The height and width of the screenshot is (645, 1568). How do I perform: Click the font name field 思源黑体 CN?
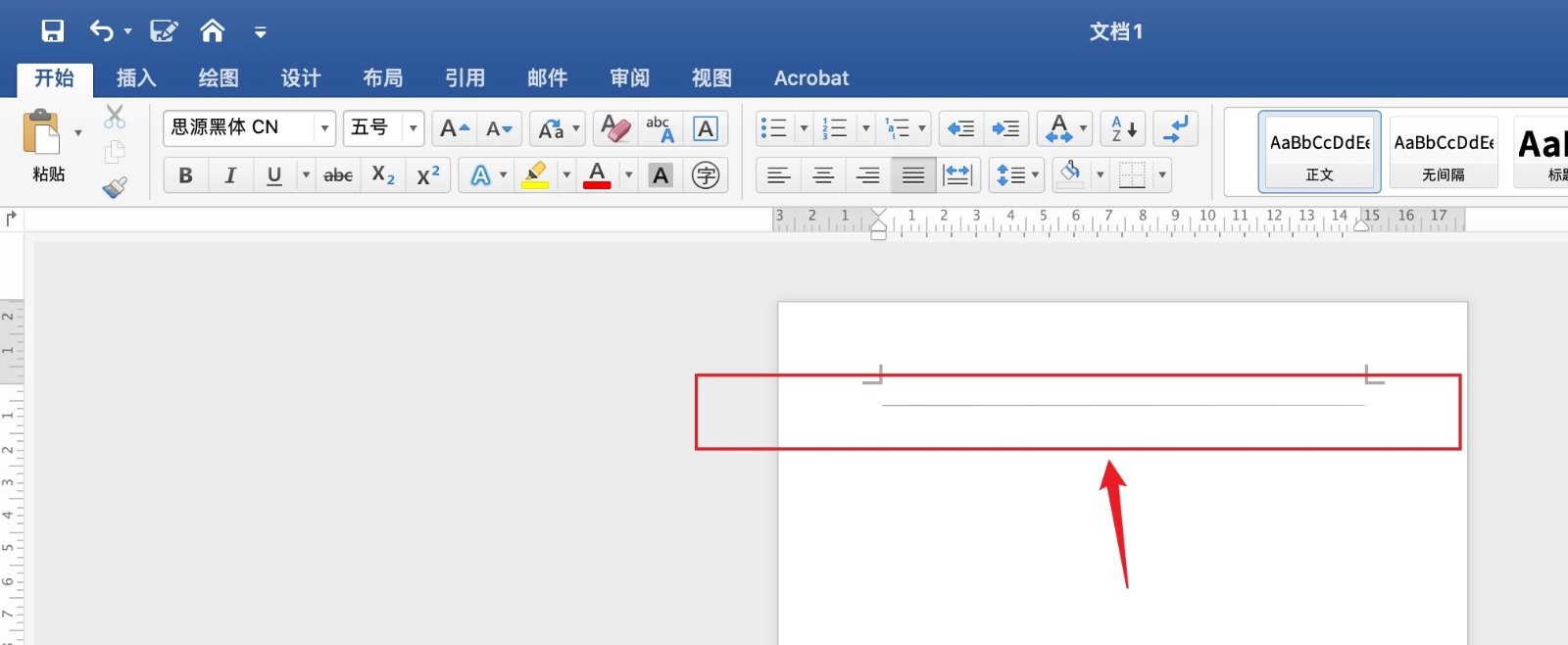click(239, 127)
